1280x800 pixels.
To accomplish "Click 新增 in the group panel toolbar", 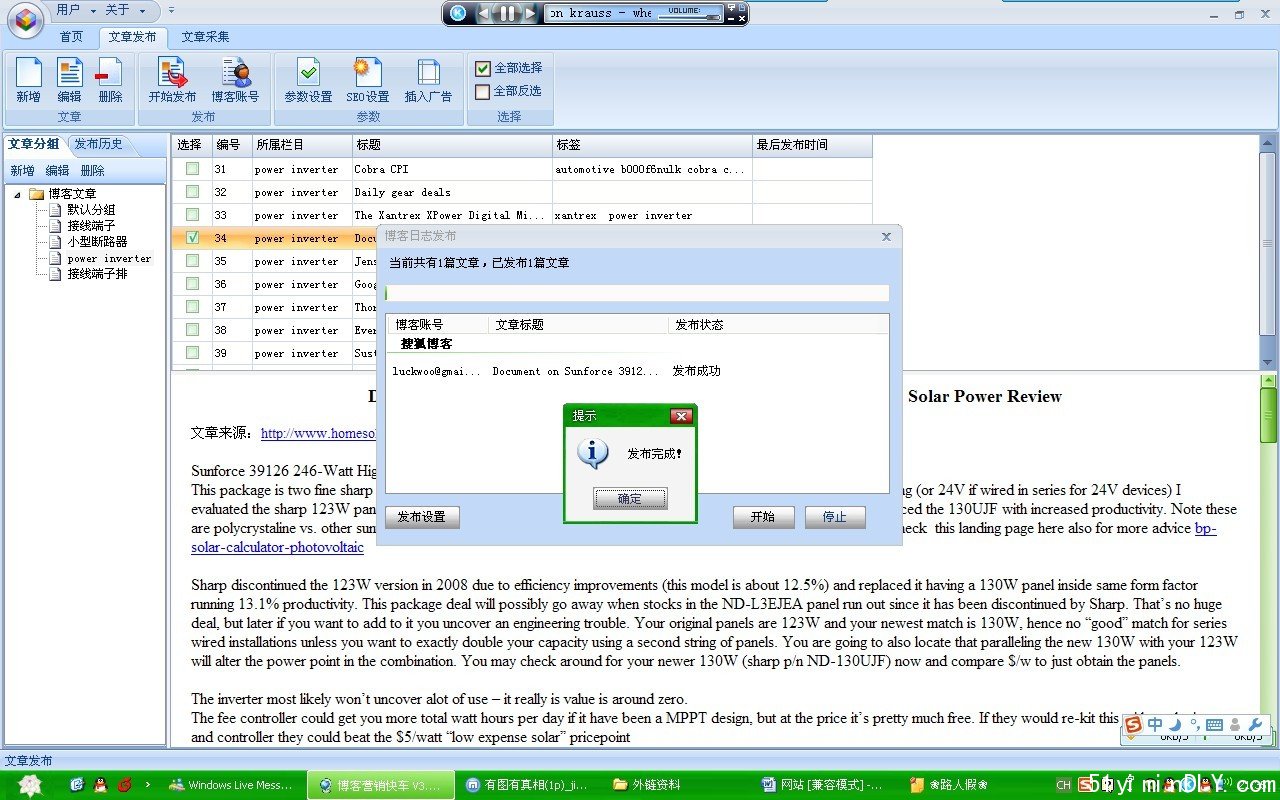I will pos(22,171).
